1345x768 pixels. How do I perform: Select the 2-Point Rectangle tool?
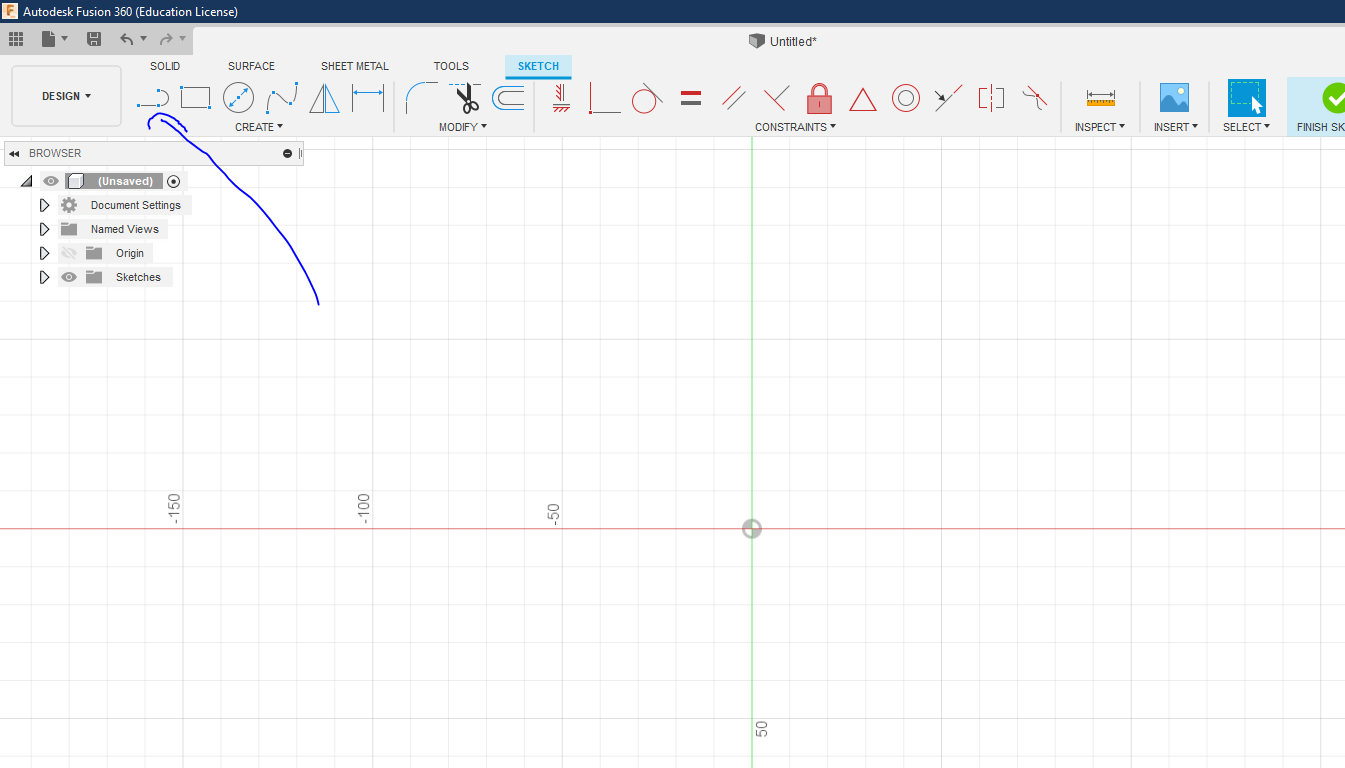point(195,98)
